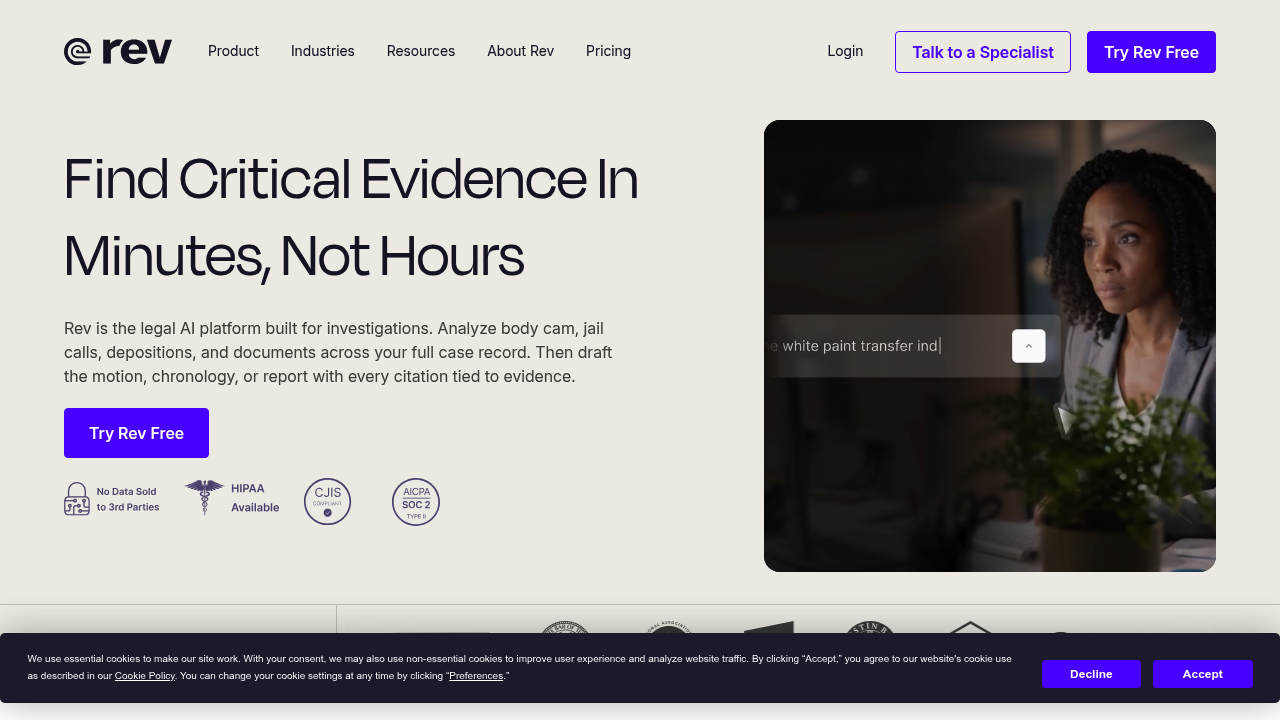1280x720 pixels.
Task: Click the HIPAA Available text
Action: click(x=255, y=498)
